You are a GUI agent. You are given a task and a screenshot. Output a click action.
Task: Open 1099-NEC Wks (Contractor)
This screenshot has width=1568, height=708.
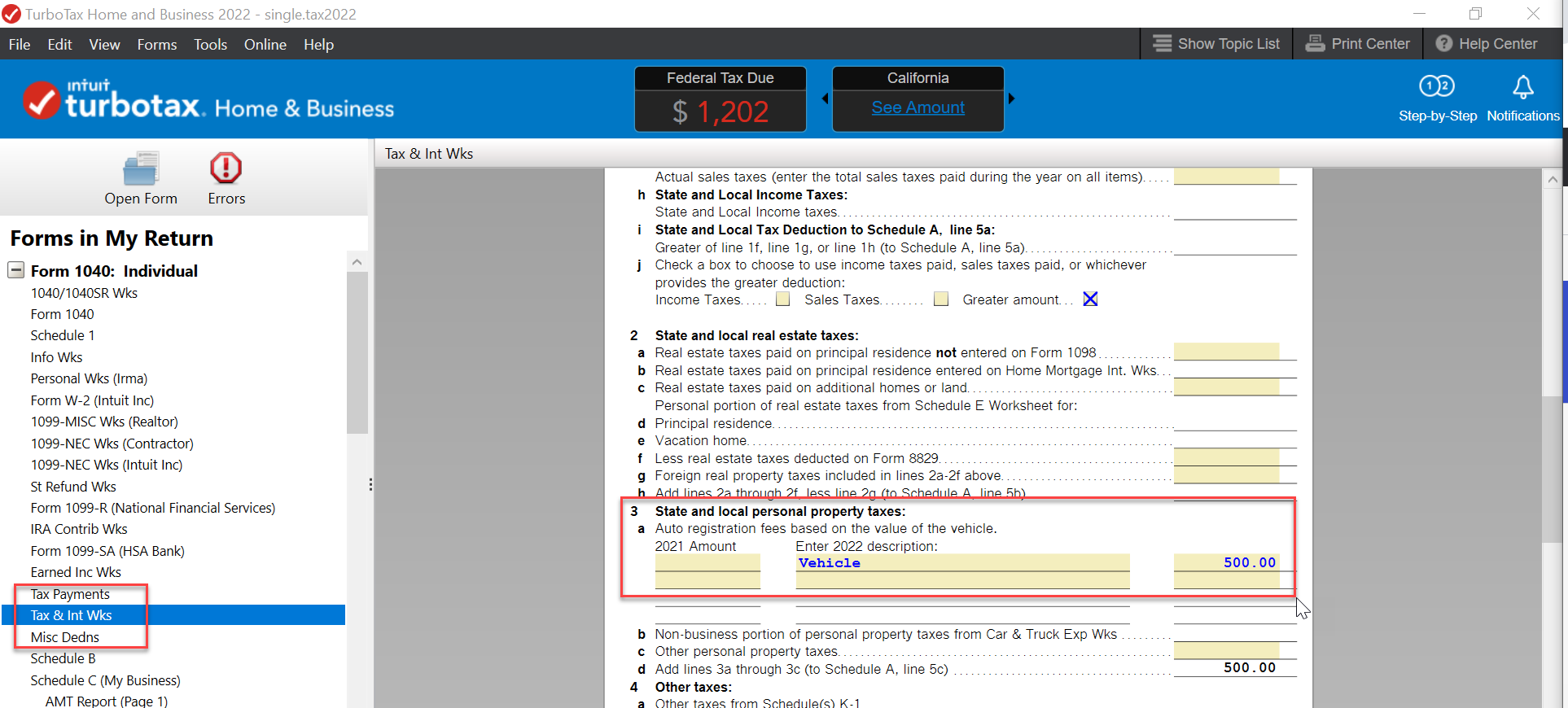pyautogui.click(x=112, y=444)
